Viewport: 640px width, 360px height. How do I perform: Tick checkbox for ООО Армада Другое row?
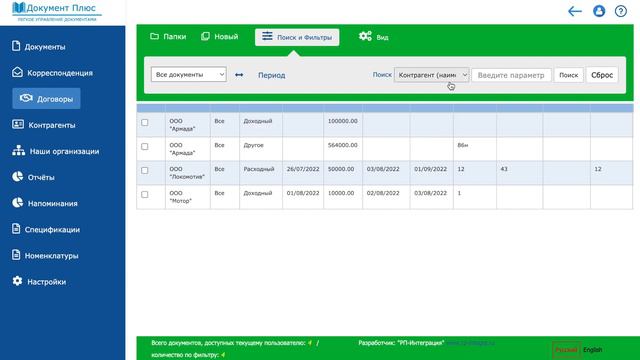[x=144, y=147]
